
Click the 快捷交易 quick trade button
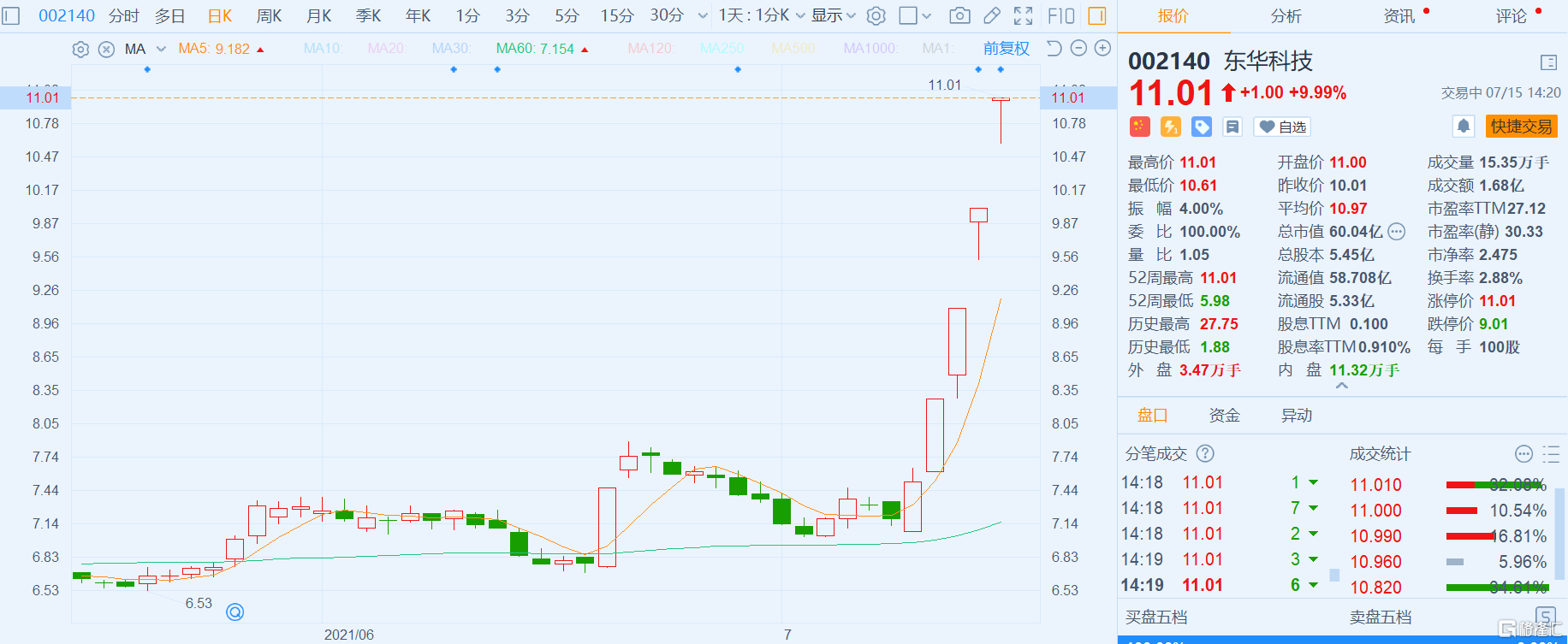coord(1521,127)
